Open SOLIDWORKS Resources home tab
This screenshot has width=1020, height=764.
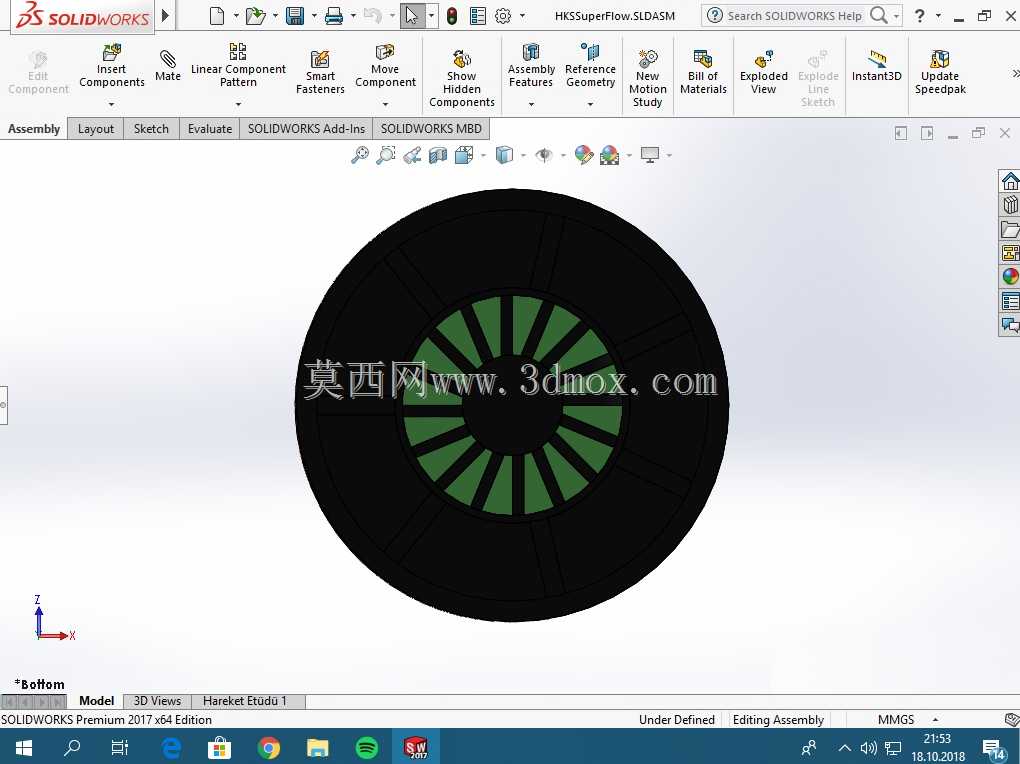pos(1010,180)
